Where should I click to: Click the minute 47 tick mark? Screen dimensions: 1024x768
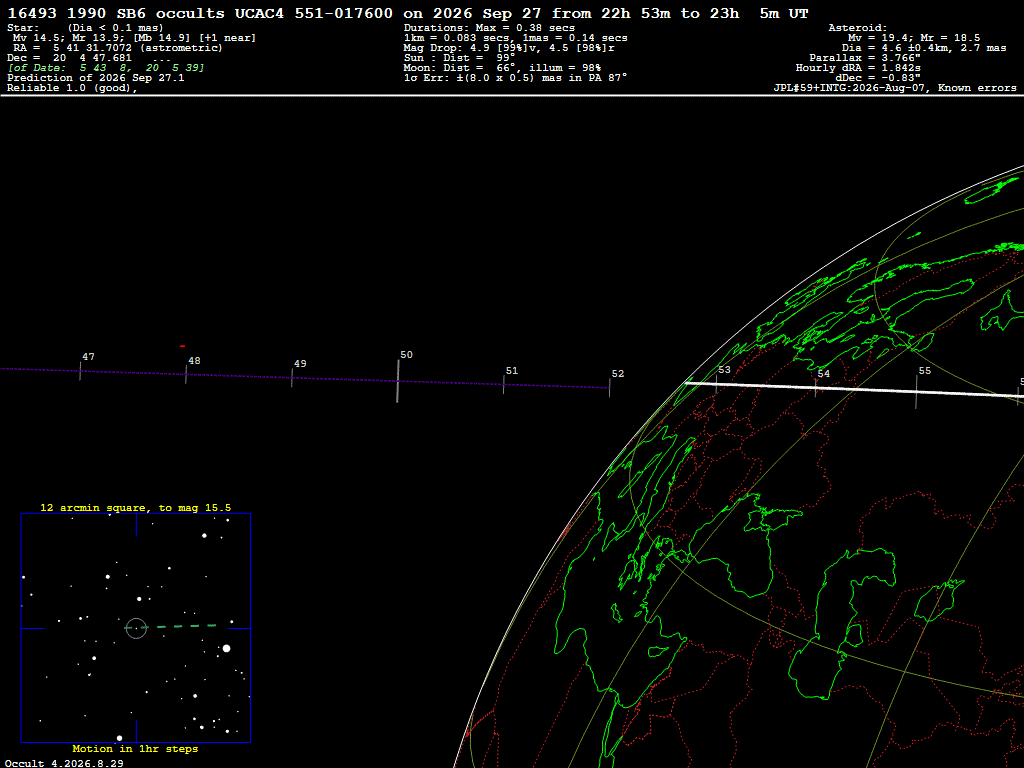click(x=80, y=372)
